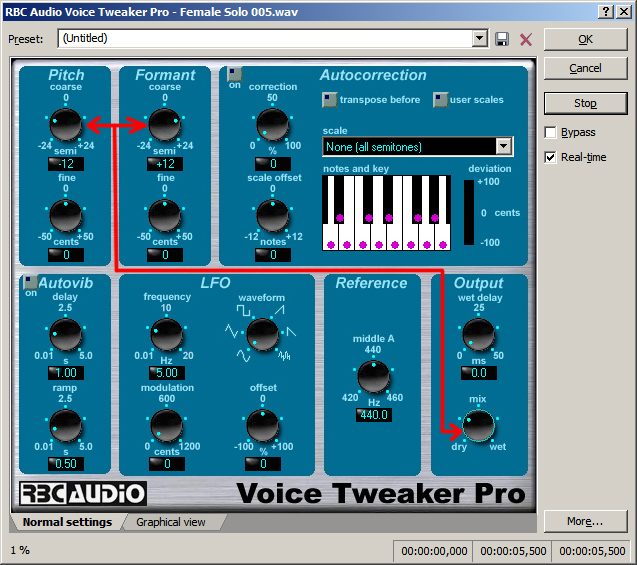Click the red X delete preset icon
The height and width of the screenshot is (565, 637).
point(526,39)
